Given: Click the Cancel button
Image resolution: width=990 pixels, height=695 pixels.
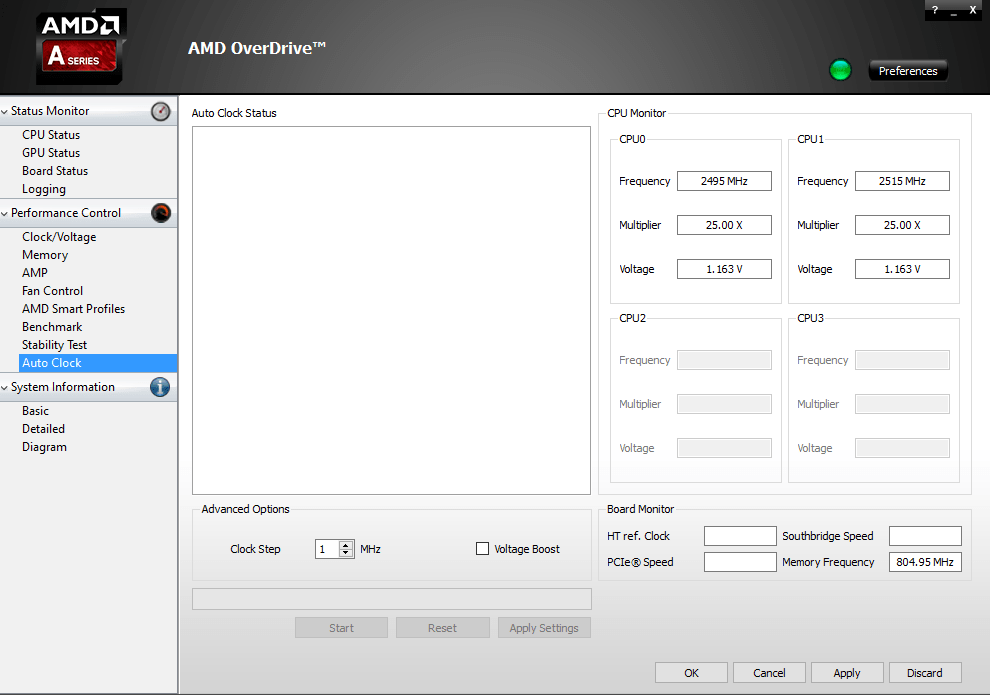Looking at the screenshot, I should [769, 673].
